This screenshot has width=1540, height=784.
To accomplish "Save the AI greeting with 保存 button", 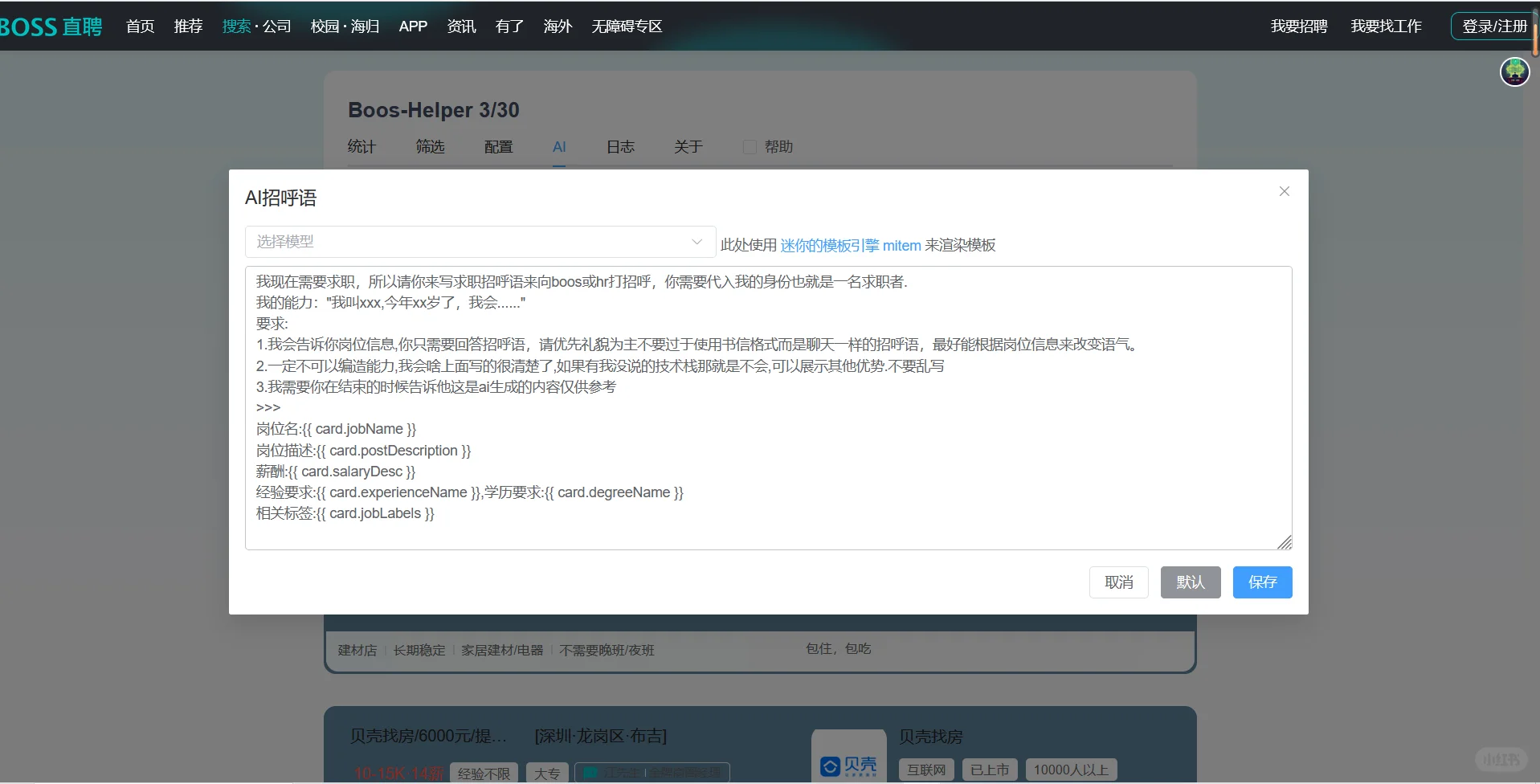I will (1262, 582).
